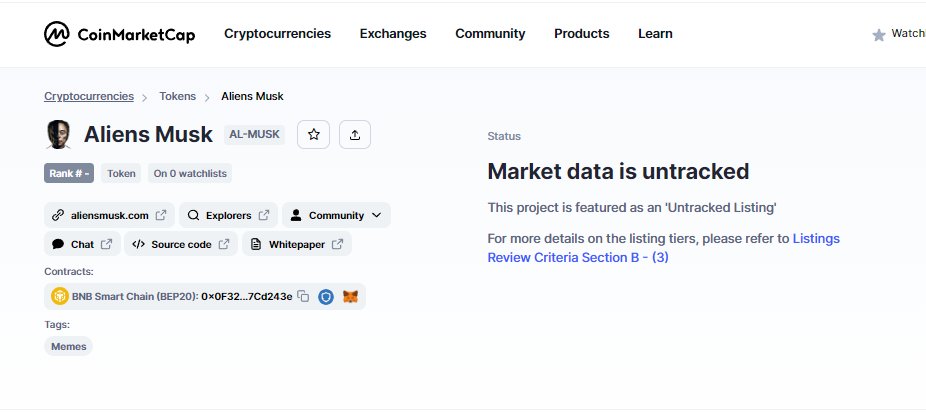Click the Token type badge

click(x=121, y=174)
